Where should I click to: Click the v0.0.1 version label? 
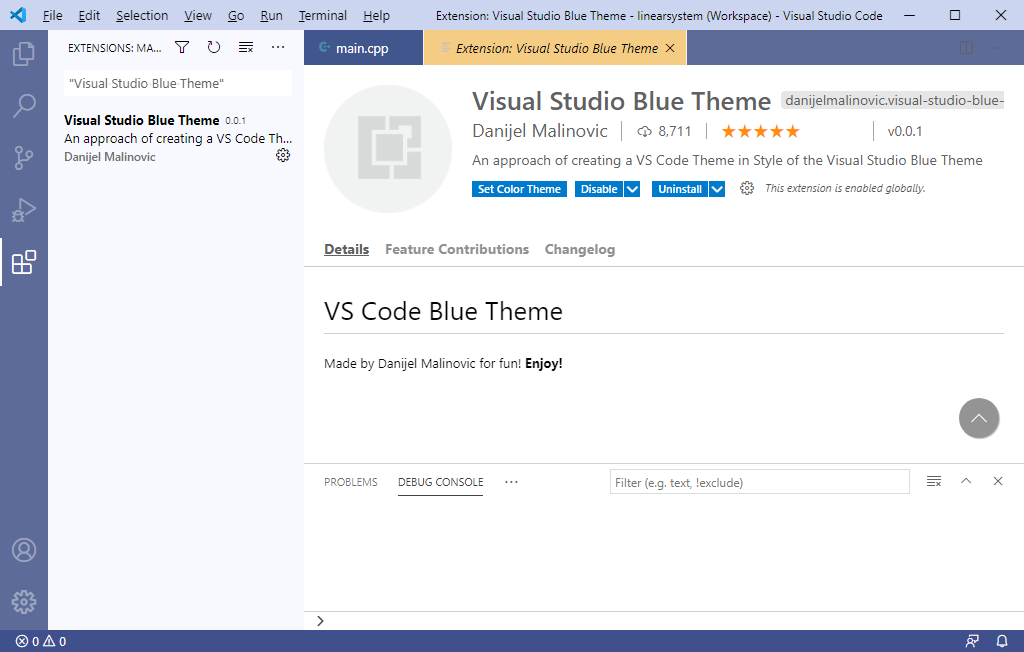[x=904, y=131]
